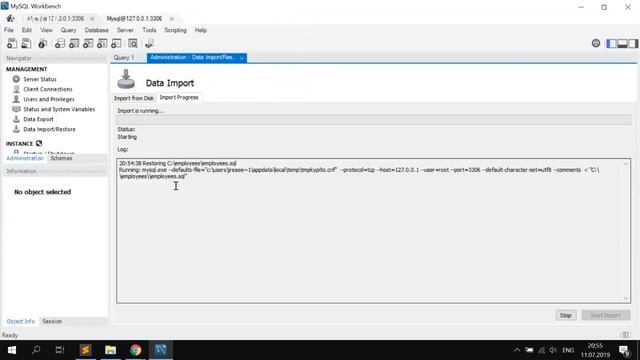
Task: Open Workbench preferences gear icon
Action: [596, 43]
